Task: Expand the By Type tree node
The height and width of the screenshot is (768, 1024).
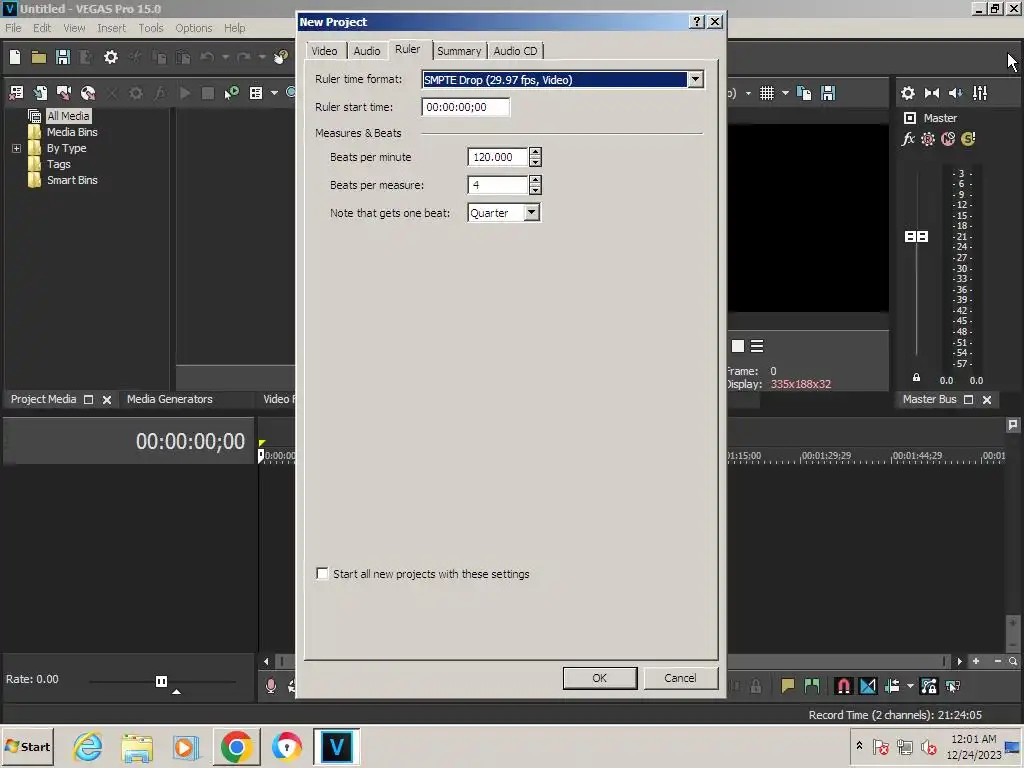Action: pos(16,148)
